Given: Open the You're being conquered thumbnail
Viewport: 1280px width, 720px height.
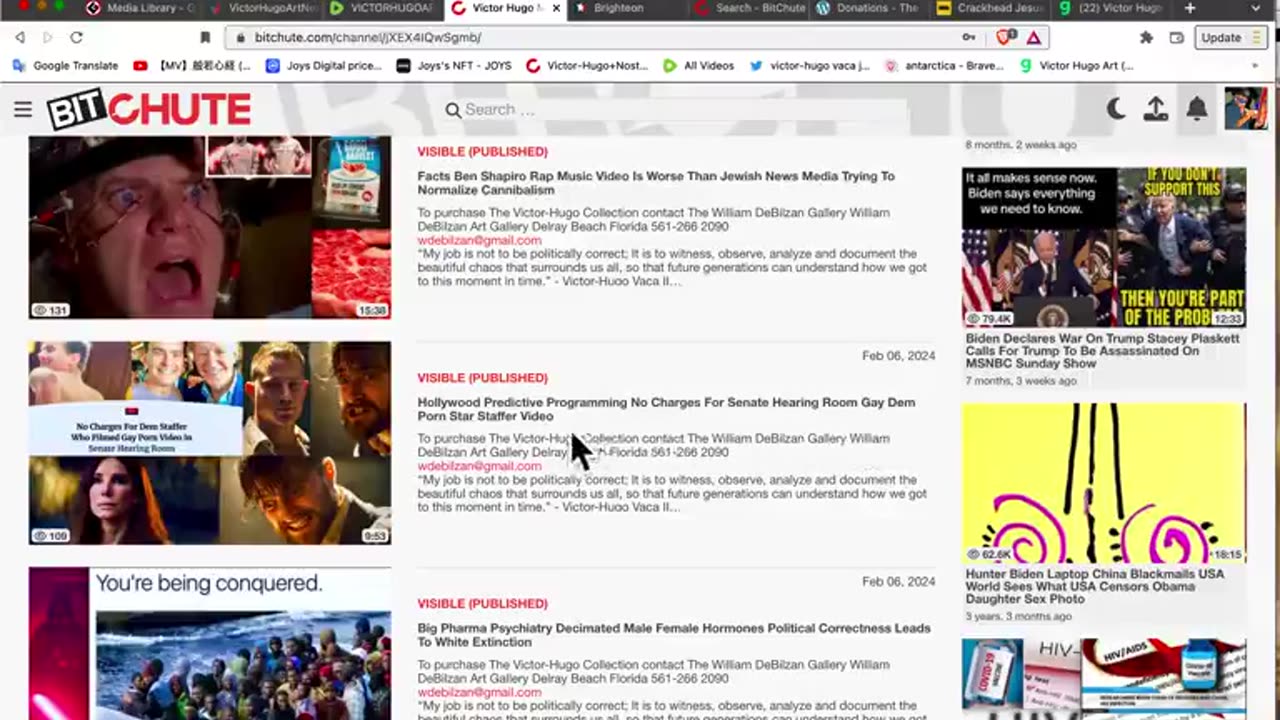Looking at the screenshot, I should [x=210, y=644].
